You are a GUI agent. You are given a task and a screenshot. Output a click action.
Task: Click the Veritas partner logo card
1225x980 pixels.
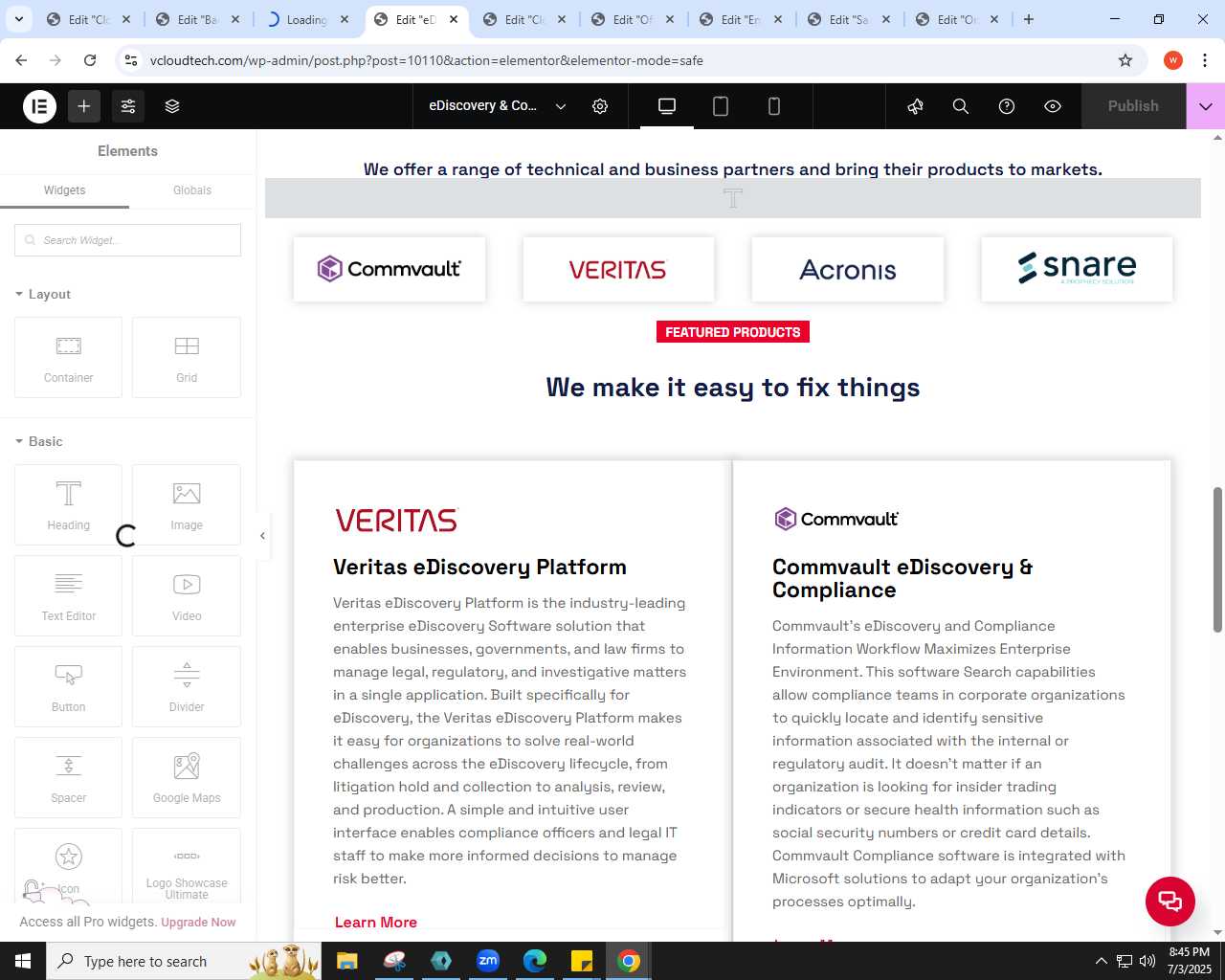click(618, 269)
